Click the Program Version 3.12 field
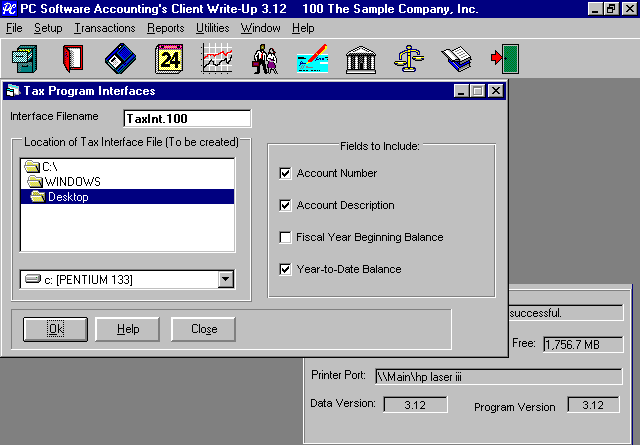Image resolution: width=640 pixels, height=445 pixels. (x=593, y=405)
